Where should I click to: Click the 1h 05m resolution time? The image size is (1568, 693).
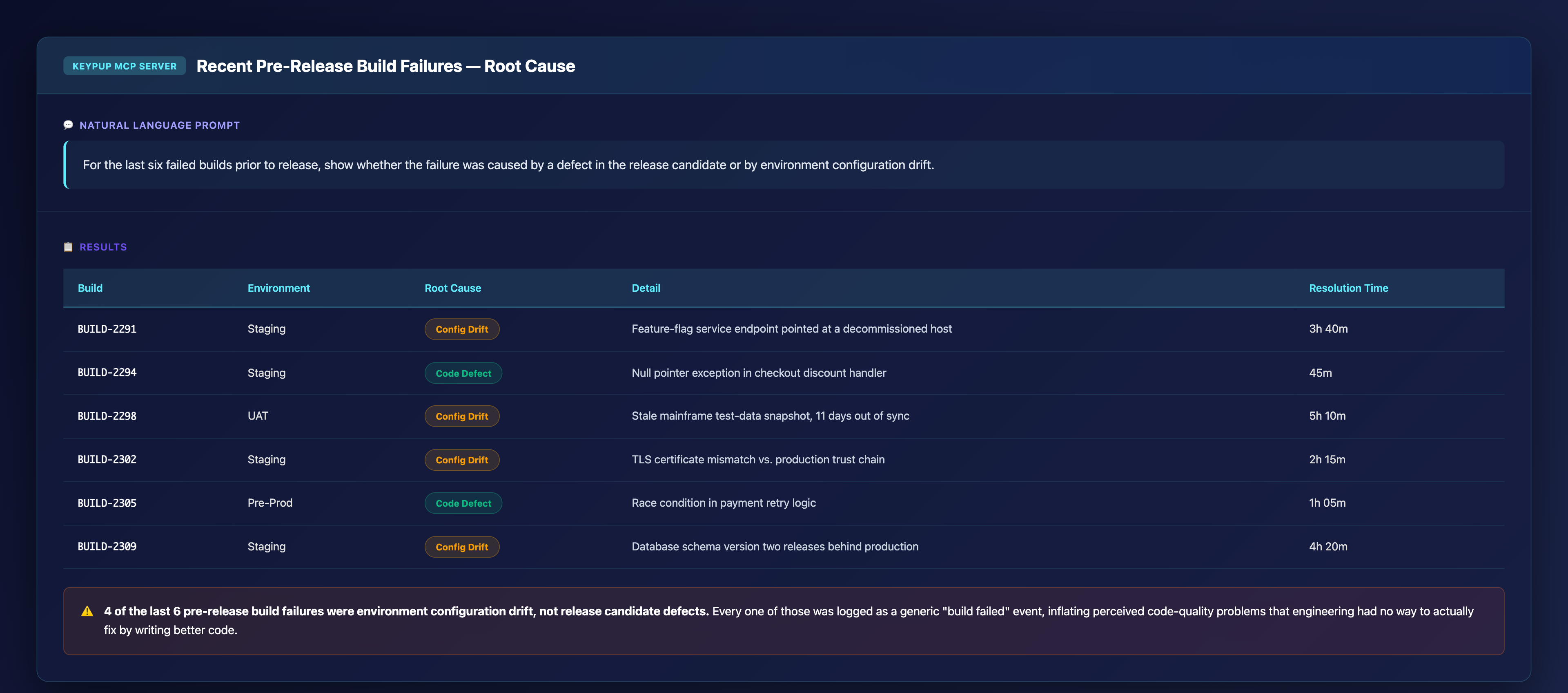pos(1327,503)
